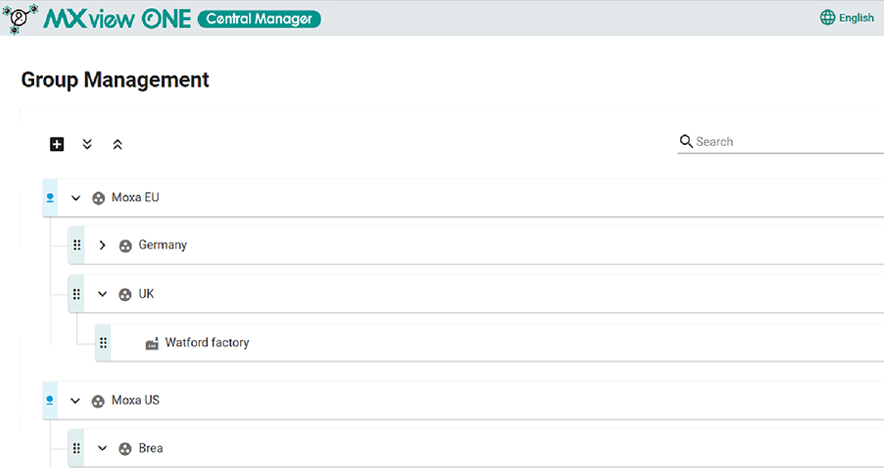The width and height of the screenshot is (884, 468).
Task: Click the Moxa EU group icon
Action: (98, 198)
